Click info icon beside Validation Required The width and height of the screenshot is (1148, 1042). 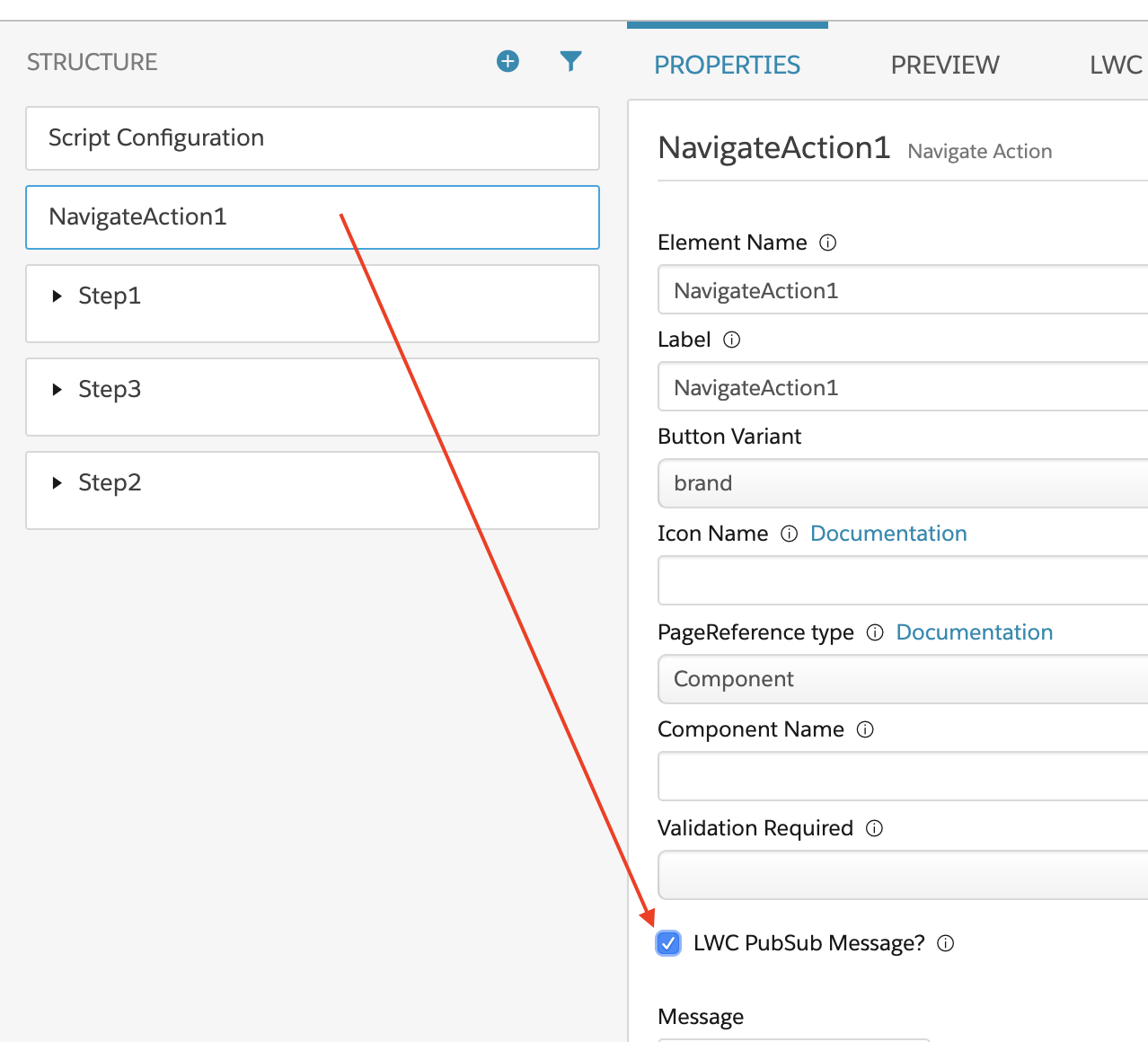tap(874, 828)
